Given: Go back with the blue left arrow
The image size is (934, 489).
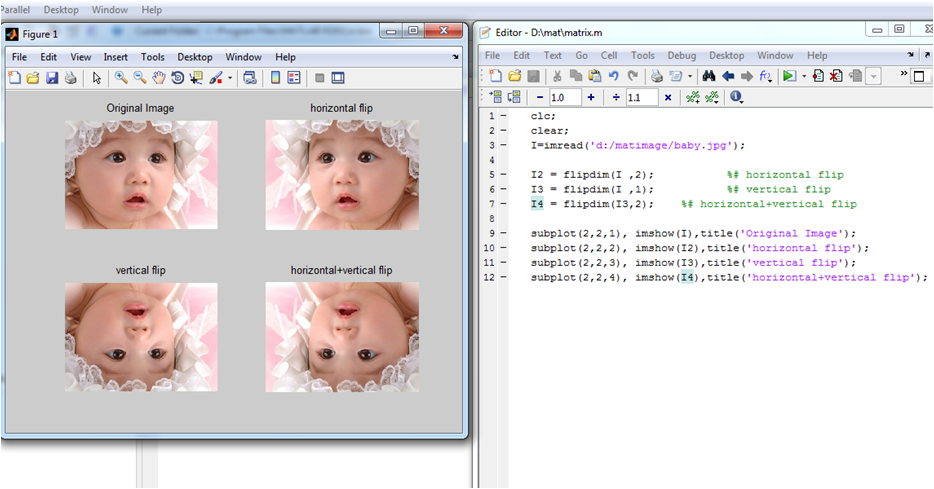Looking at the screenshot, I should pos(728,76).
